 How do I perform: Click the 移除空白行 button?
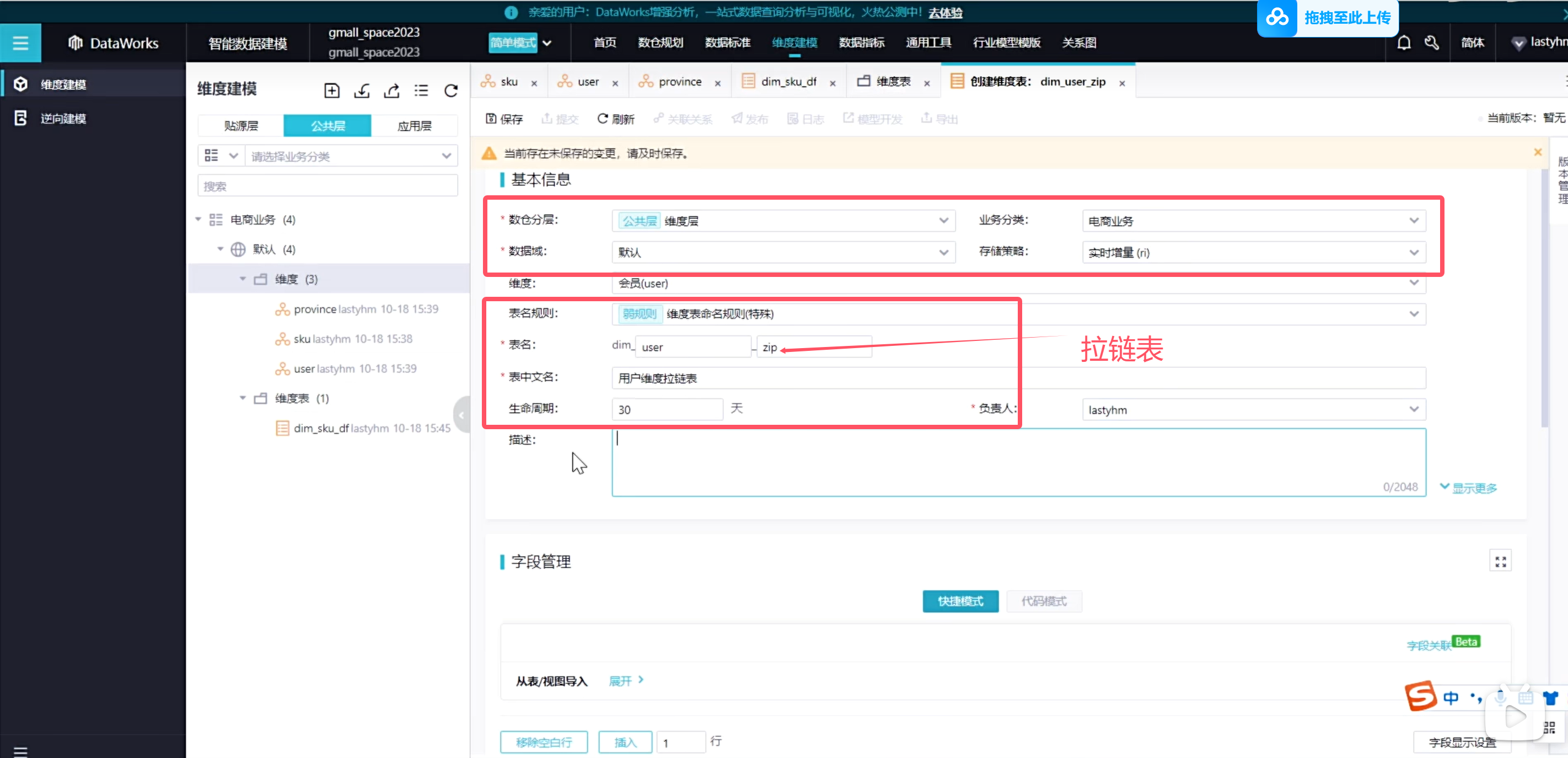pyautogui.click(x=543, y=741)
